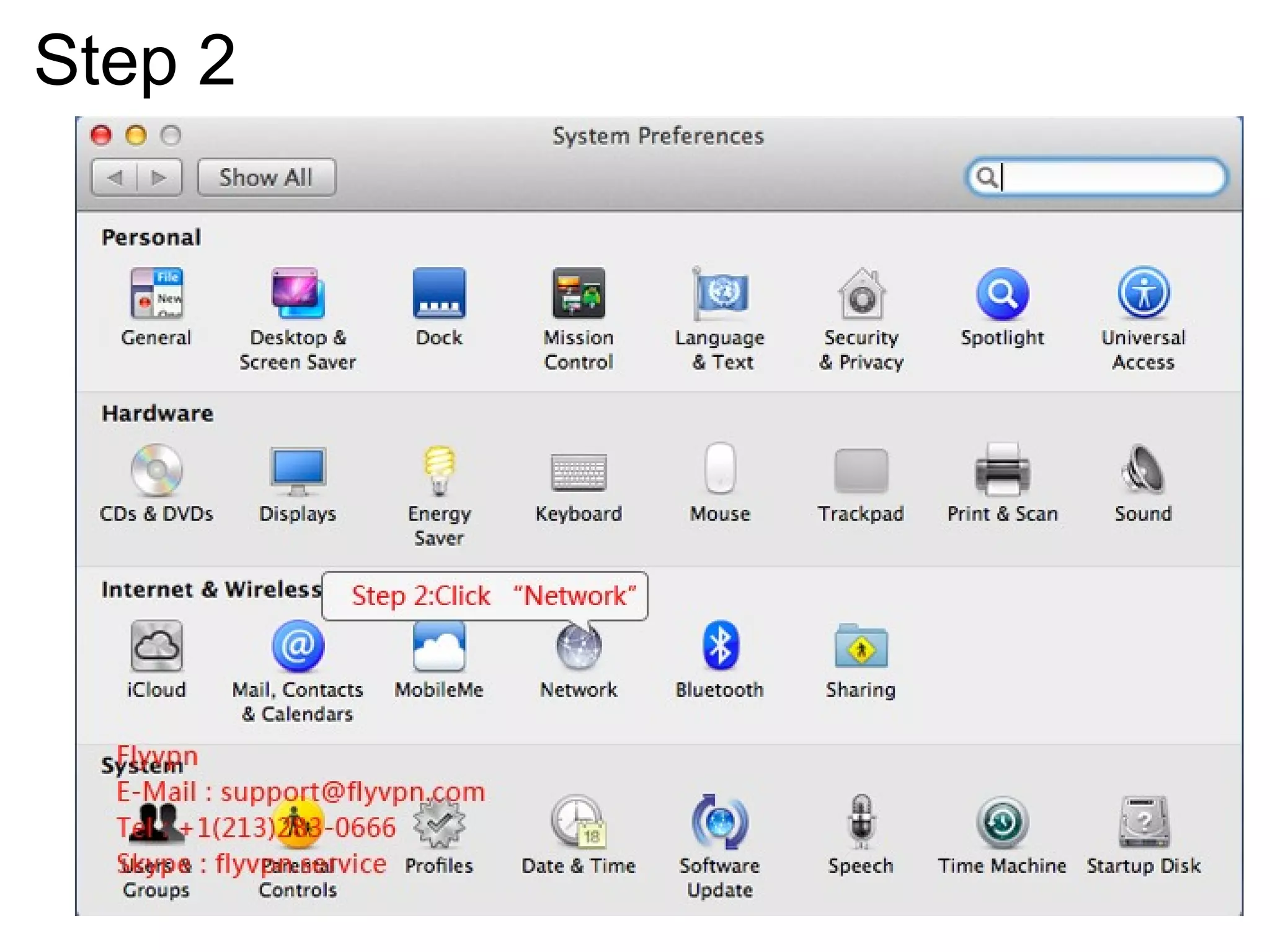This screenshot has height=952, width=1270.
Task: Open Security & Privacy pane
Action: [861, 294]
